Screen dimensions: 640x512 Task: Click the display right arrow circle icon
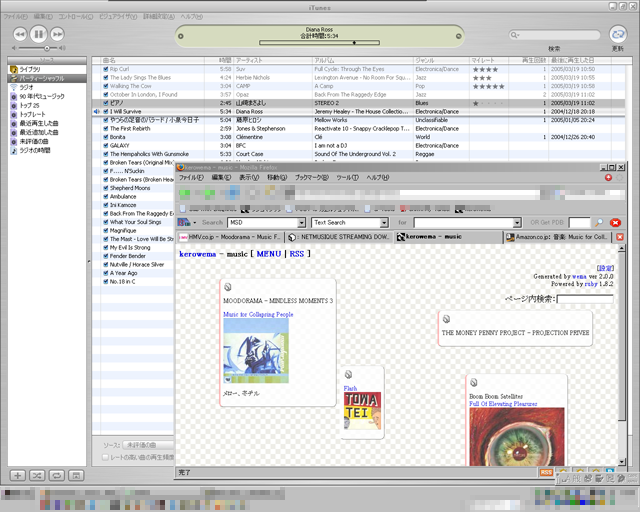[458, 36]
